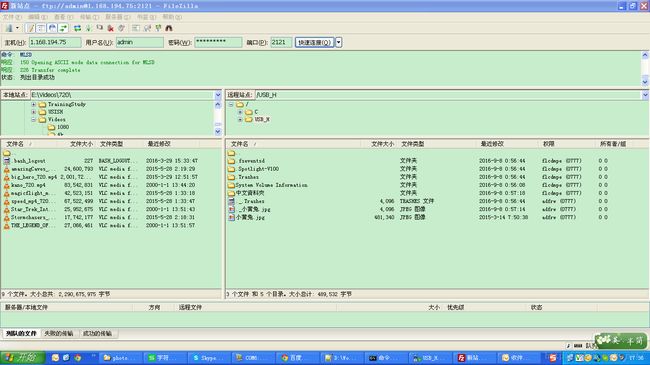Open the 书签 (Bookmarks) menu
The width and height of the screenshot is (650, 365).
pyautogui.click(x=146, y=17)
